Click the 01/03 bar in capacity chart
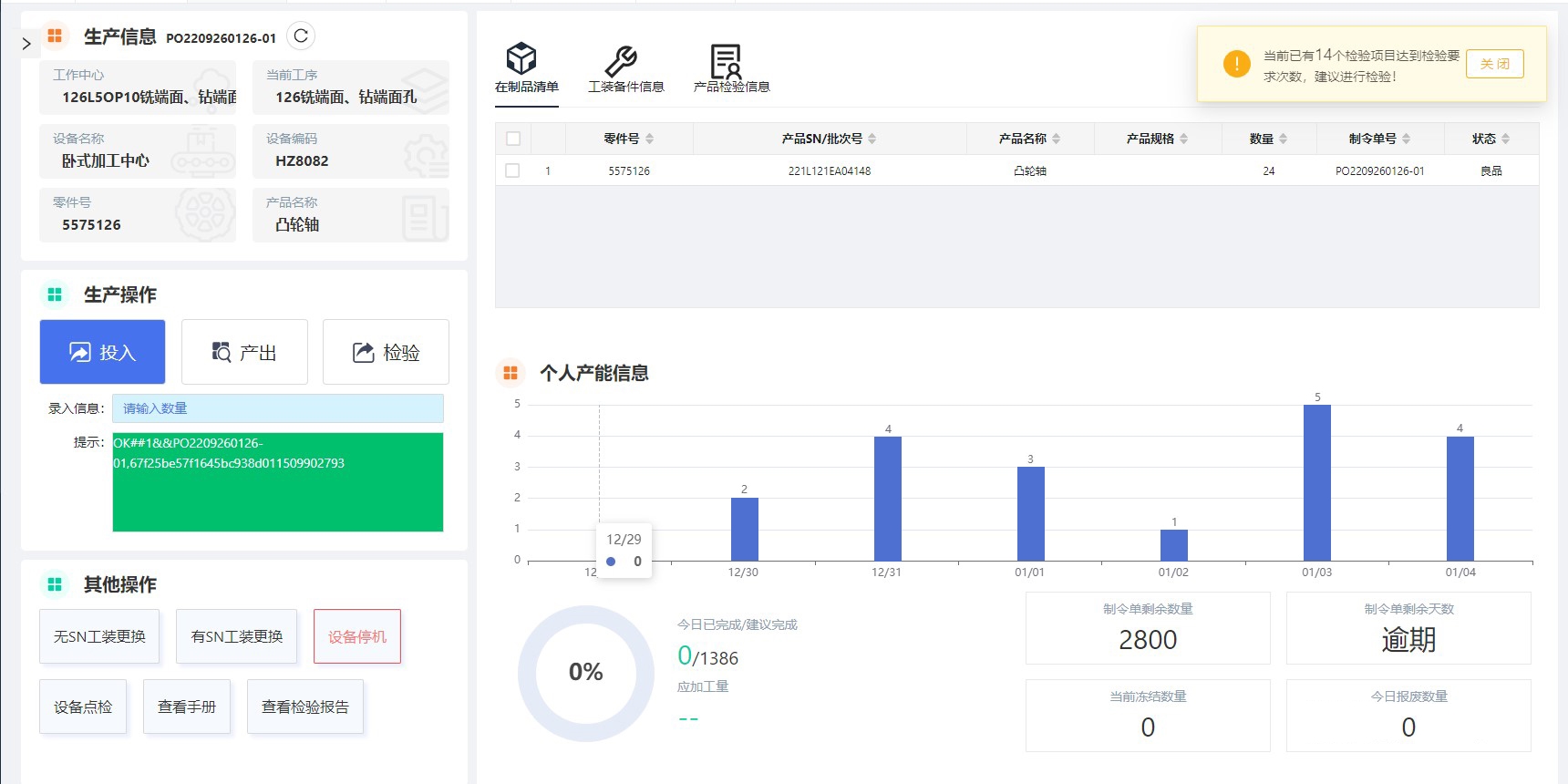The image size is (1568, 784). [x=1316, y=482]
